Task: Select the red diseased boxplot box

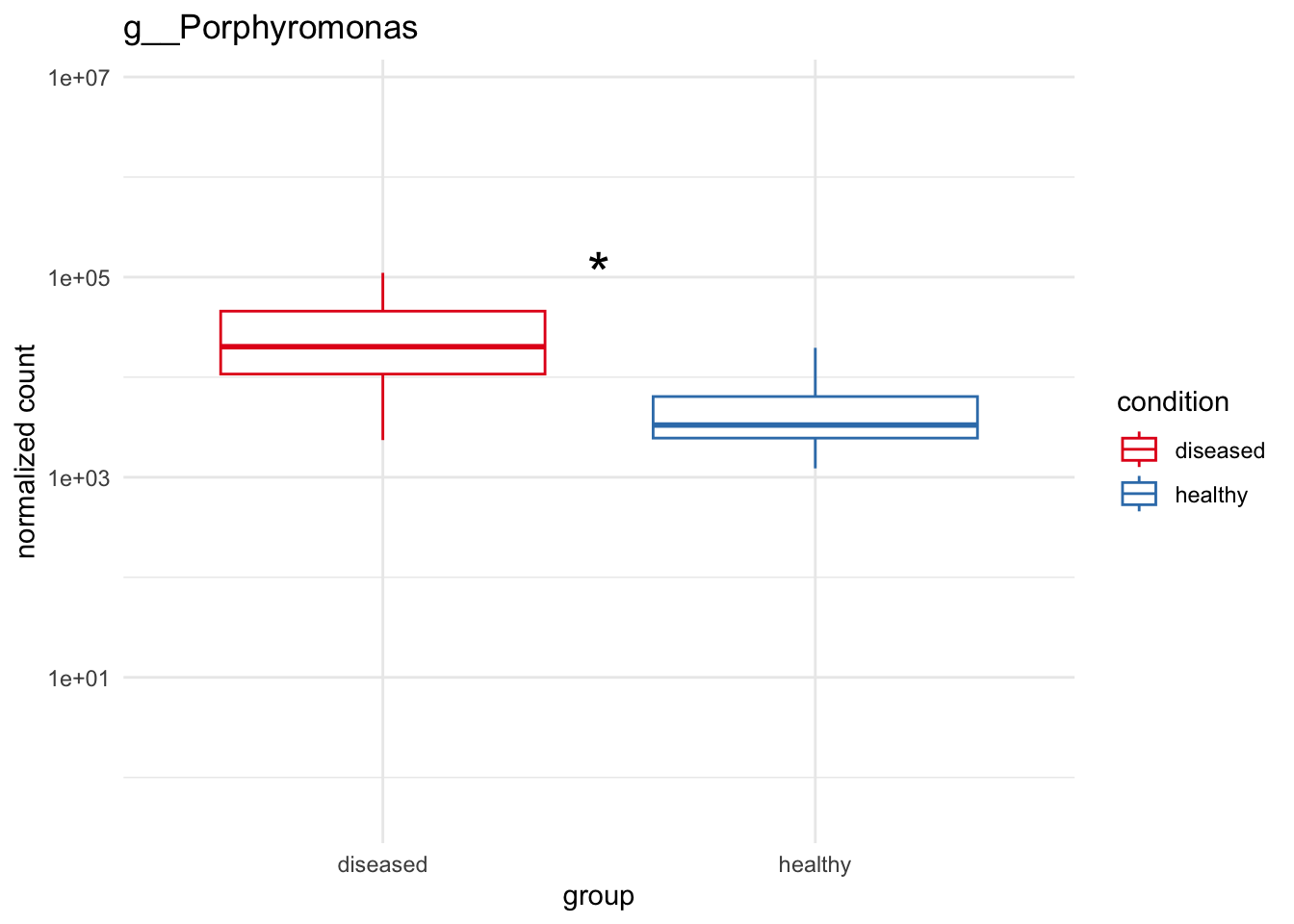Action: click(x=382, y=327)
